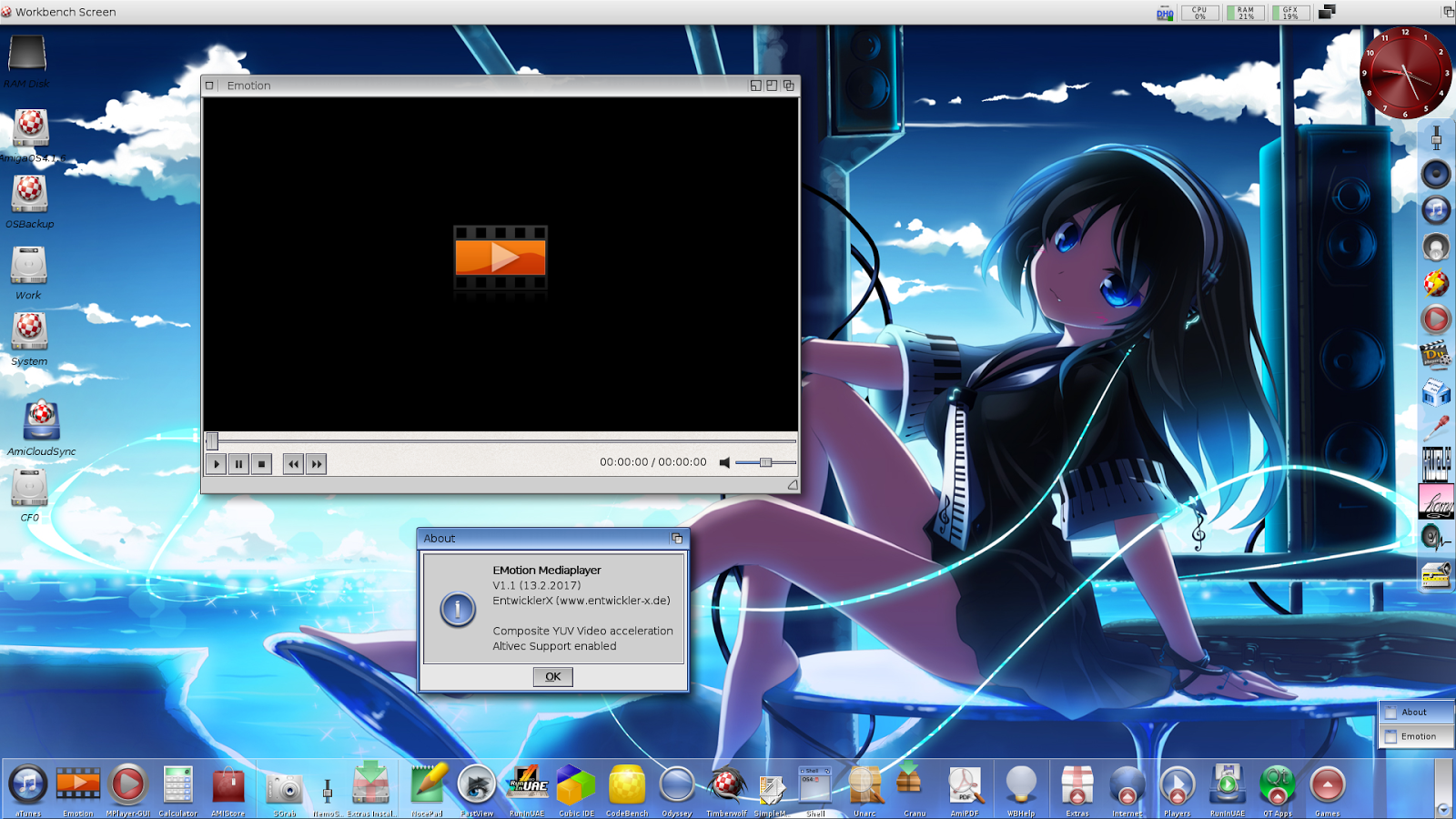The width and height of the screenshot is (1456, 819).
Task: Pause playback in Emotion player
Action: pyautogui.click(x=238, y=464)
